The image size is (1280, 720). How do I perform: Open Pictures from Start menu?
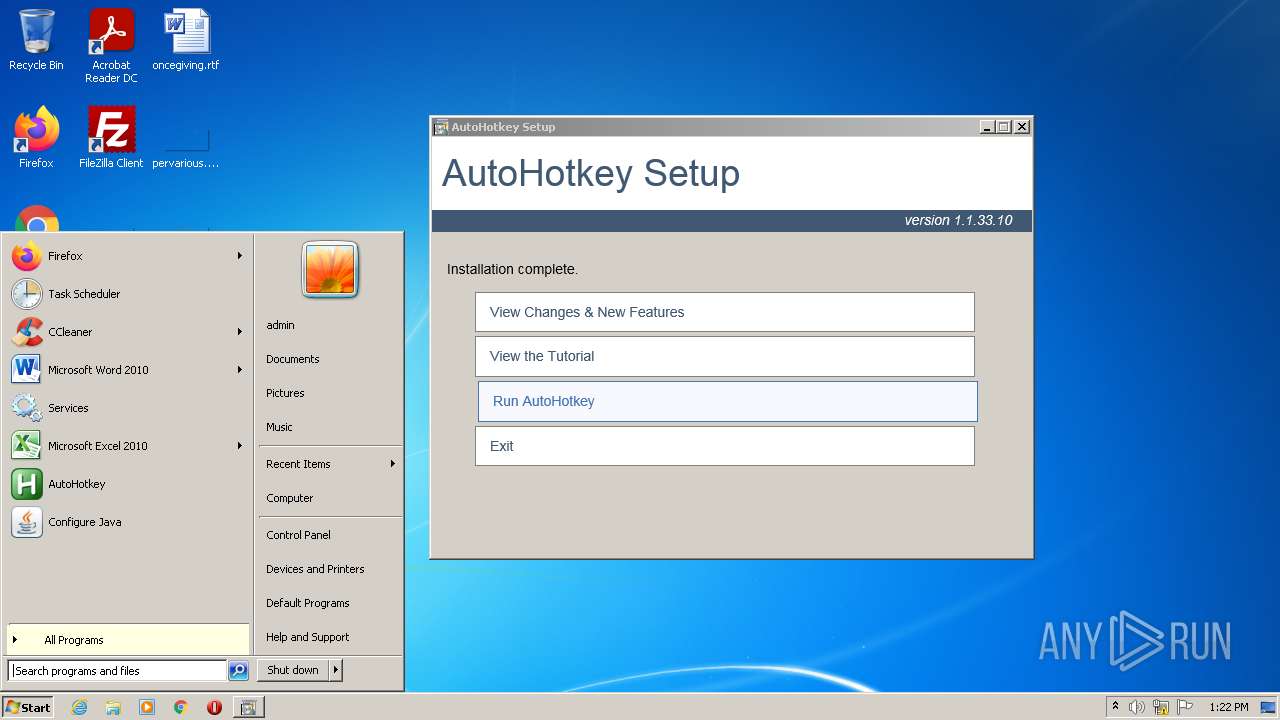(285, 393)
